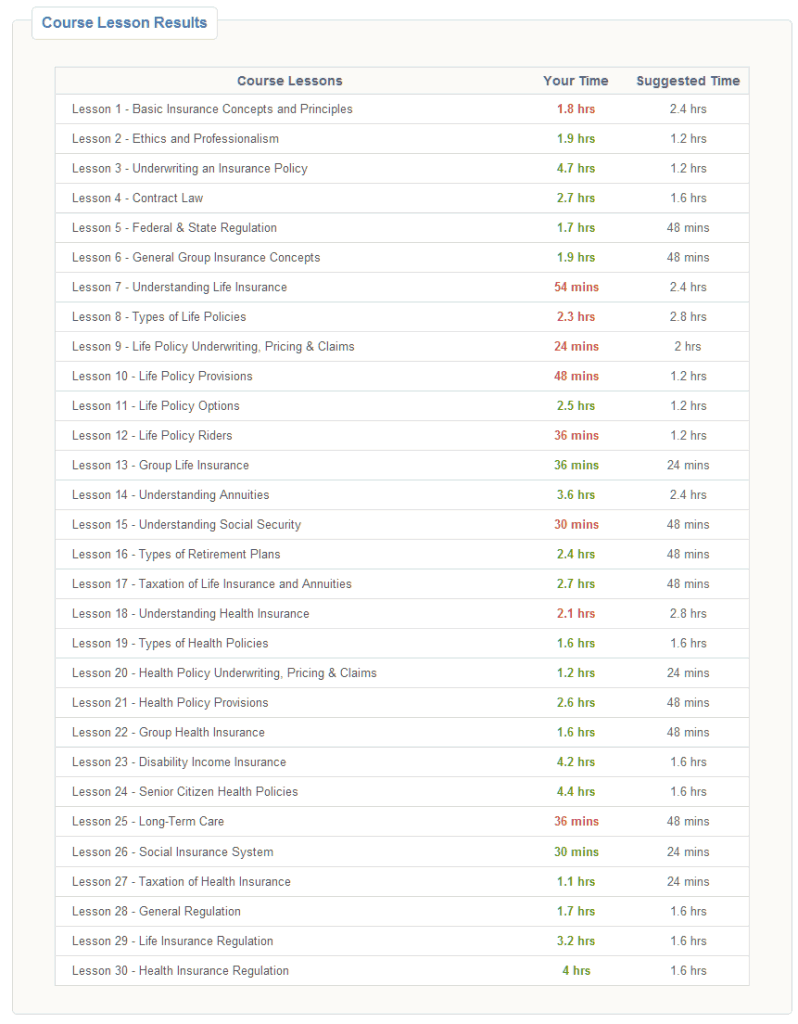Open Lesson 3 - Underwriting an Insurance Policy

(x=189, y=168)
